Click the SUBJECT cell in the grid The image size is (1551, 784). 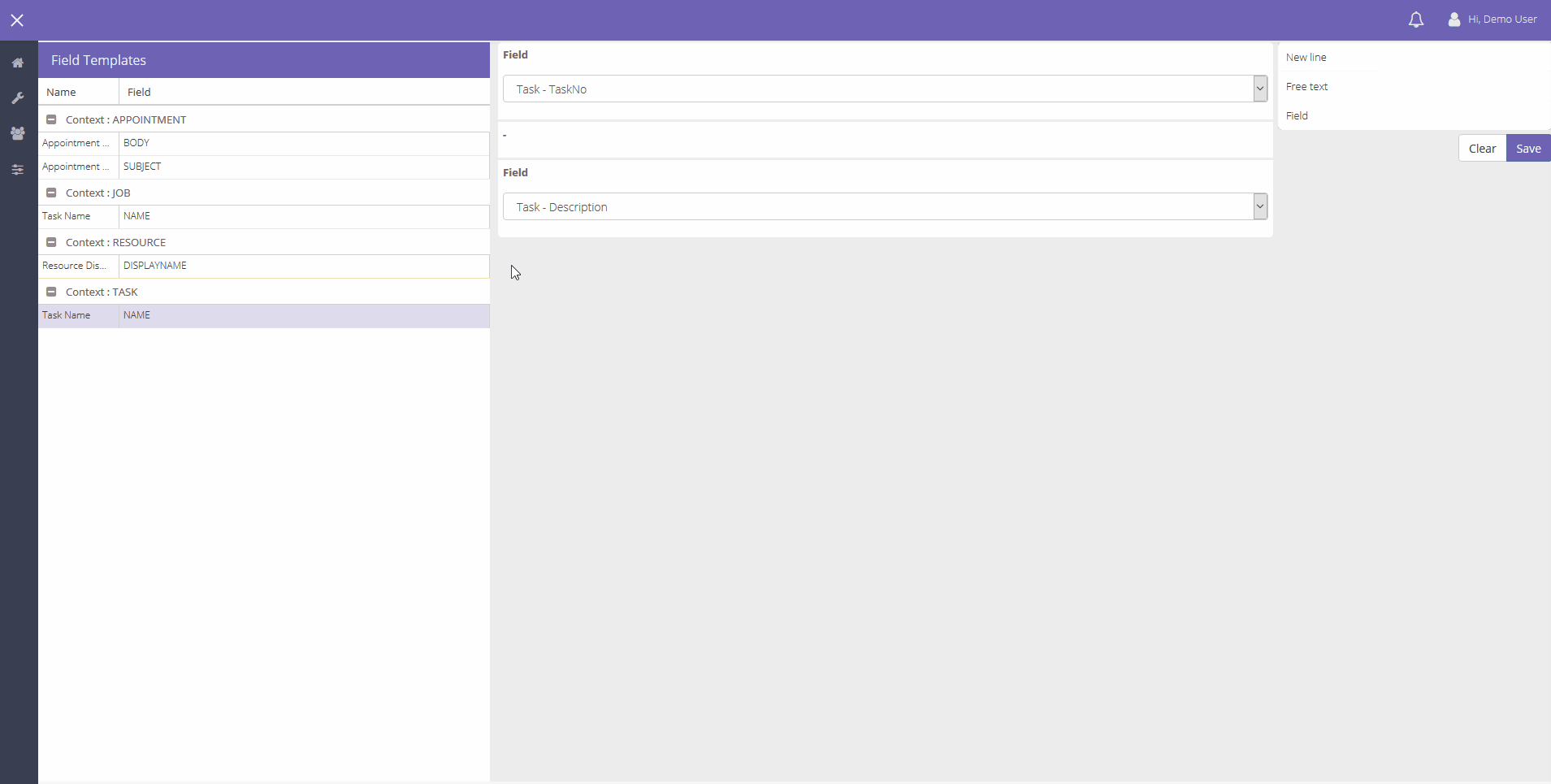coord(304,167)
